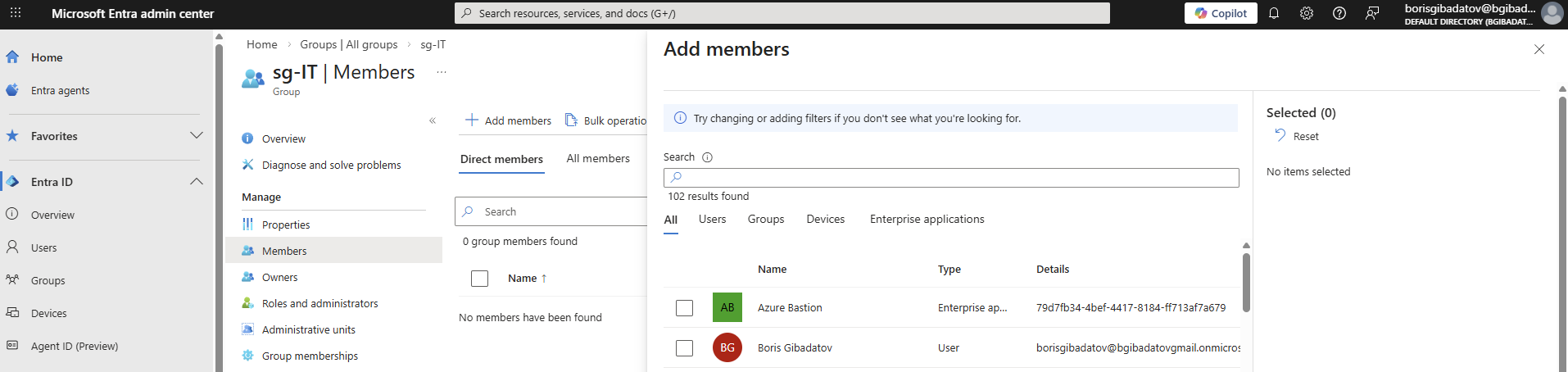Switch to the Enterprise applications tab
1568x372 pixels.
click(x=927, y=220)
